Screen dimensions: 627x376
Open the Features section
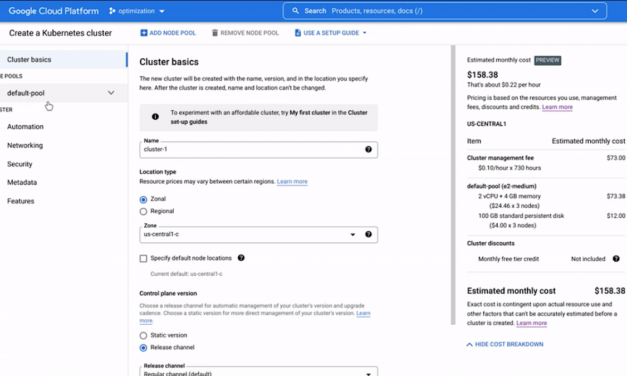click(20, 201)
